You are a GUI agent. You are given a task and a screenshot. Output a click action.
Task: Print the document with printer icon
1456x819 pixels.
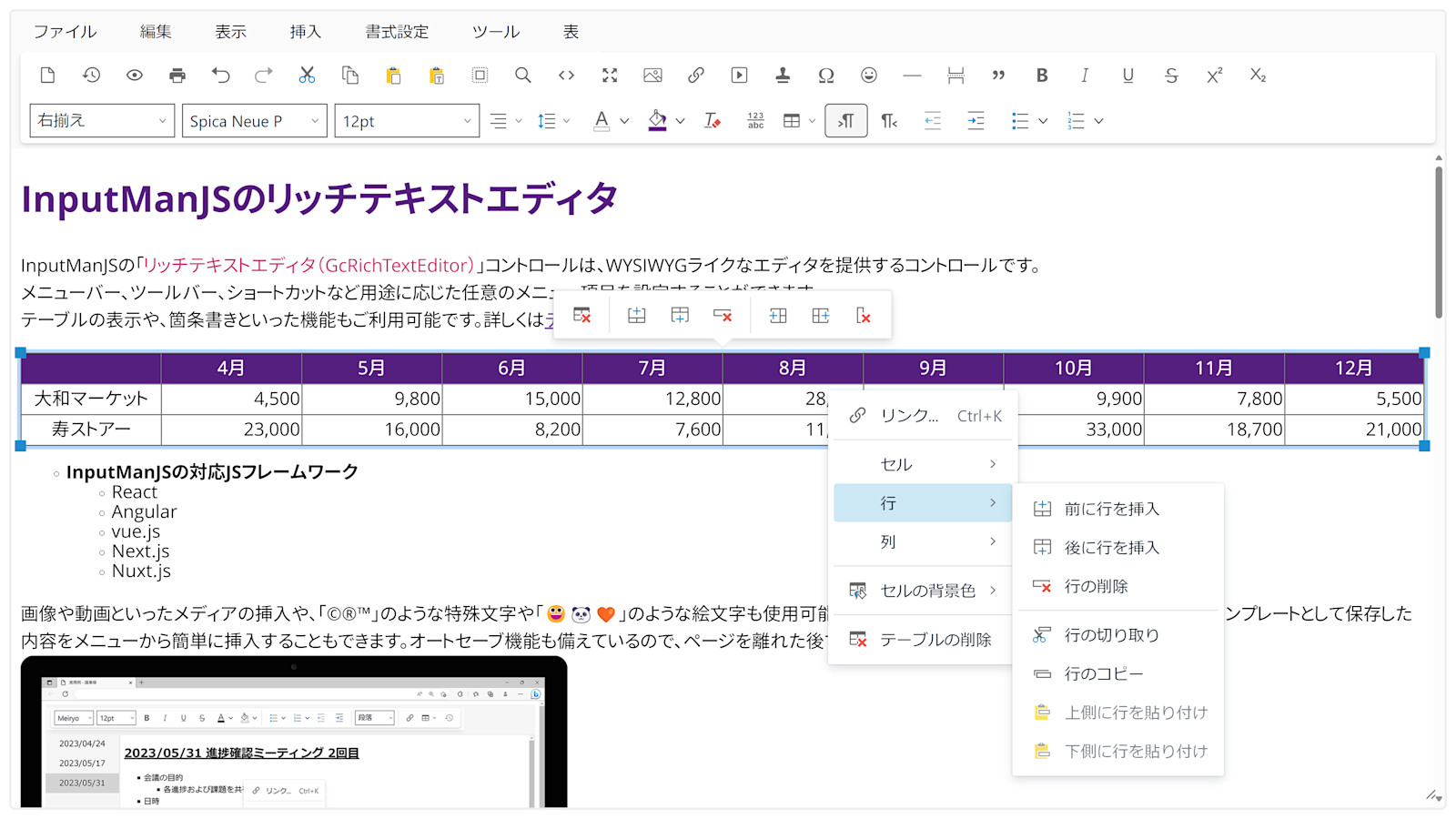[177, 76]
